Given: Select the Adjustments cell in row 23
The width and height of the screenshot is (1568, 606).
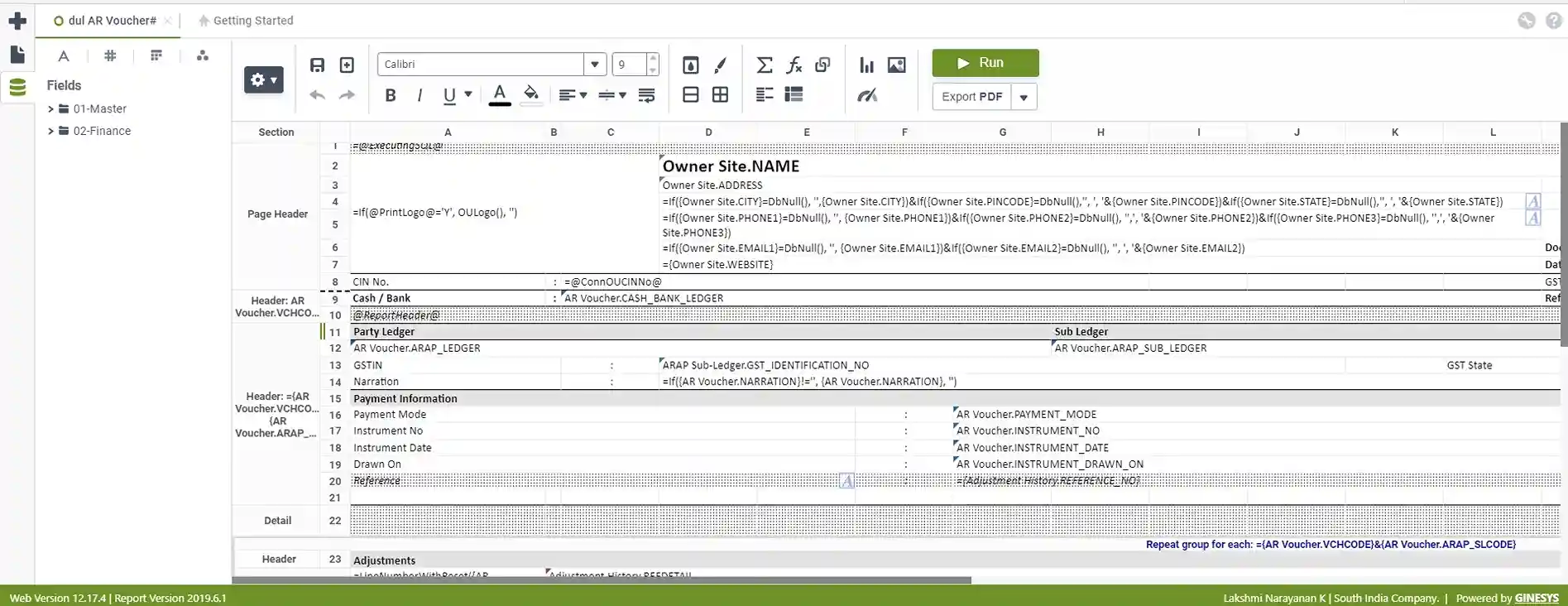Looking at the screenshot, I should pyautogui.click(x=385, y=560).
